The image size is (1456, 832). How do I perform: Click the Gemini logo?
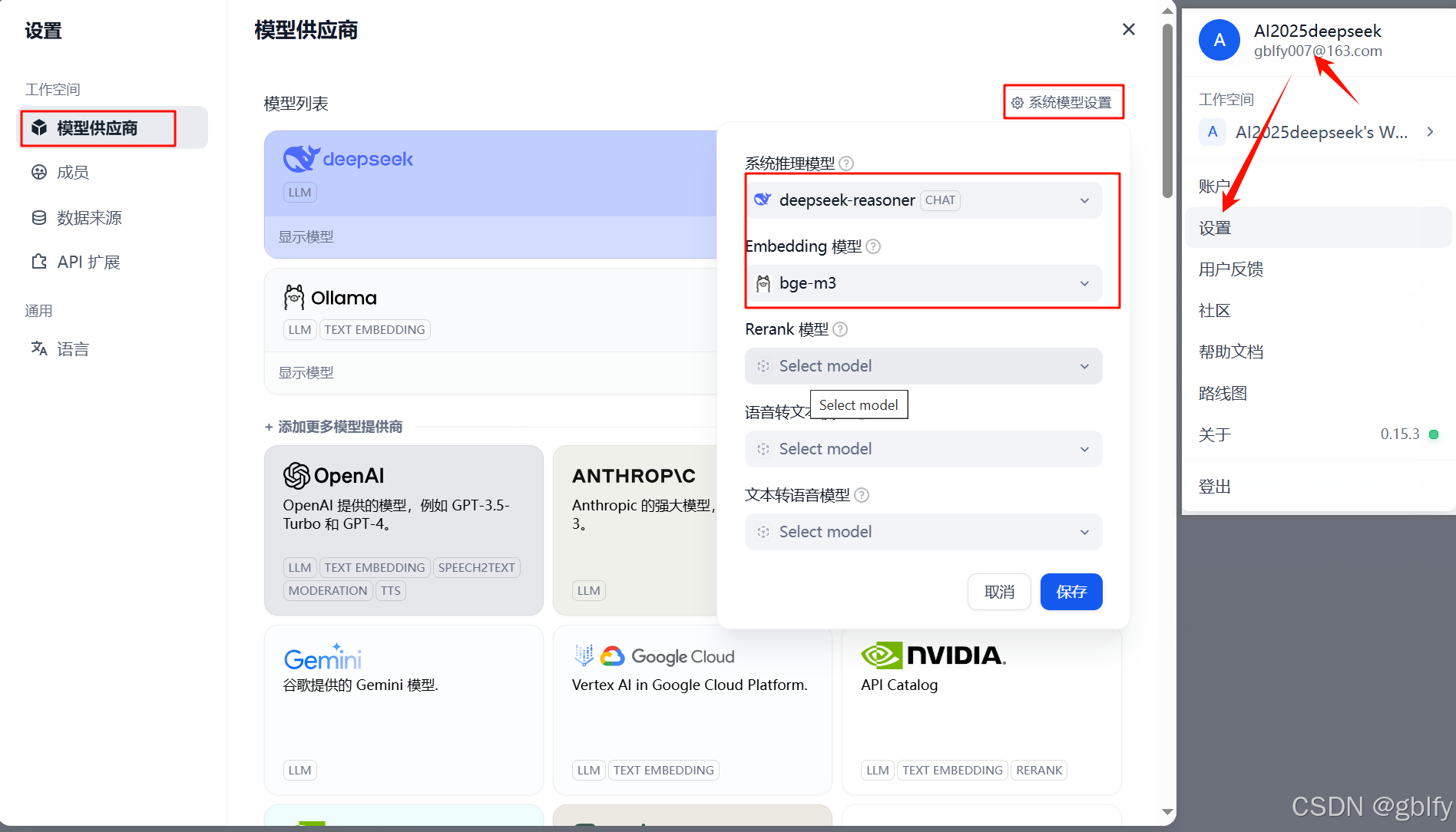coord(323,657)
